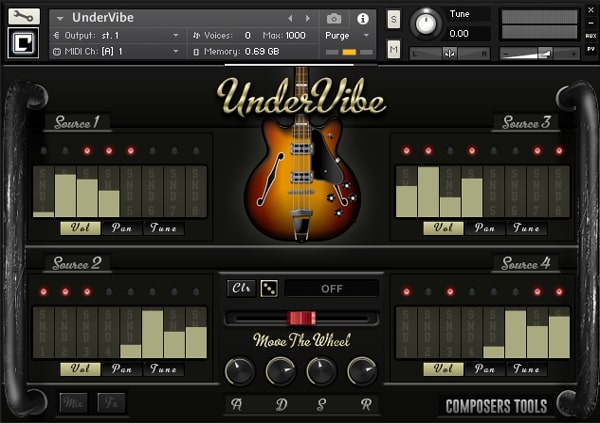Go to previous instrument arrow

coord(290,18)
